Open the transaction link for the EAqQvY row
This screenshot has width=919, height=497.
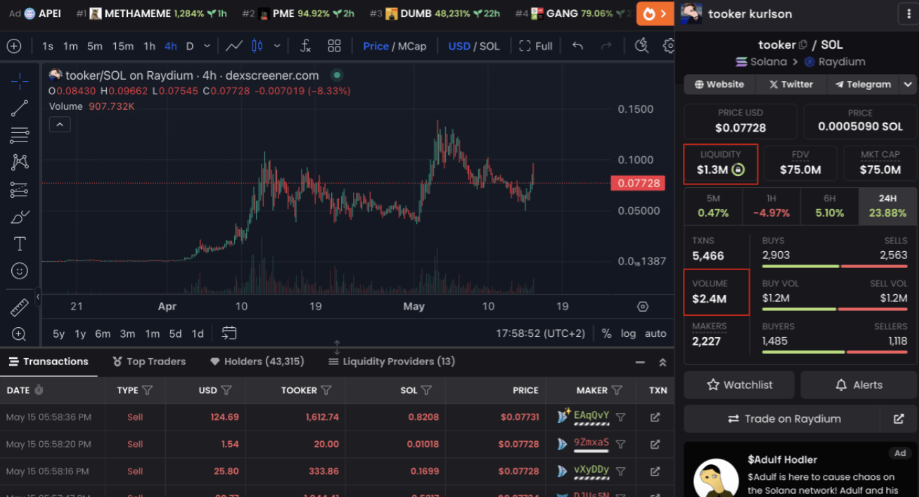pos(655,417)
